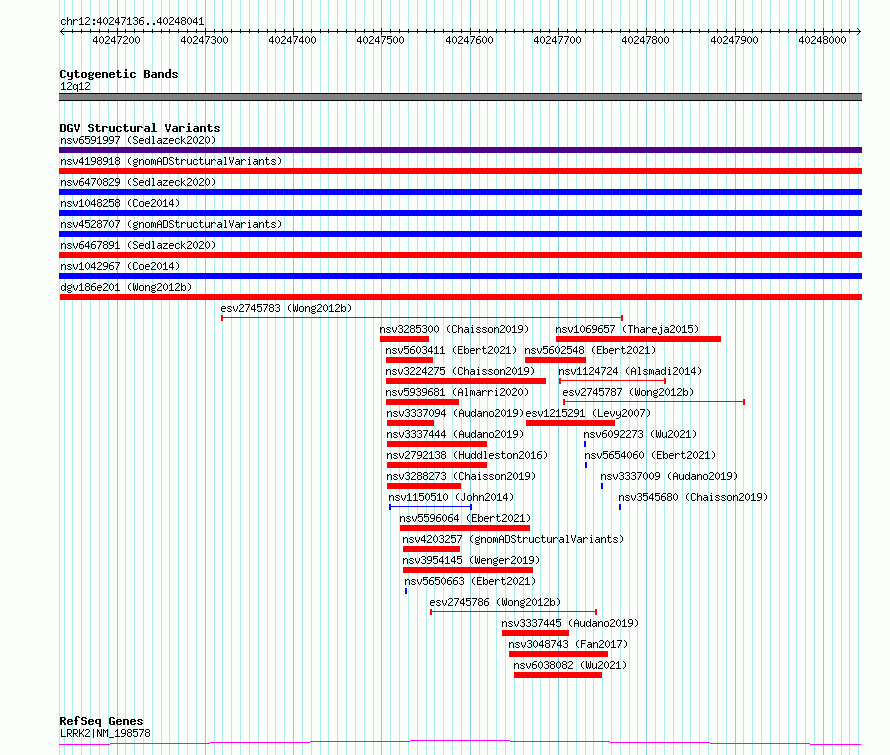Click the 40247500 ruler position

[x=380, y=40]
